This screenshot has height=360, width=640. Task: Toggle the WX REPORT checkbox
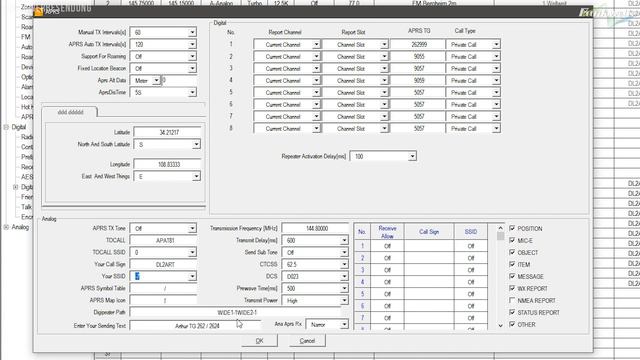[x=512, y=288]
